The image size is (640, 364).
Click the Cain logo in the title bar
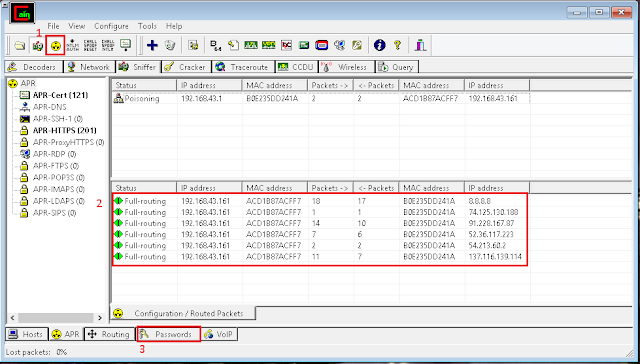[x=22, y=13]
